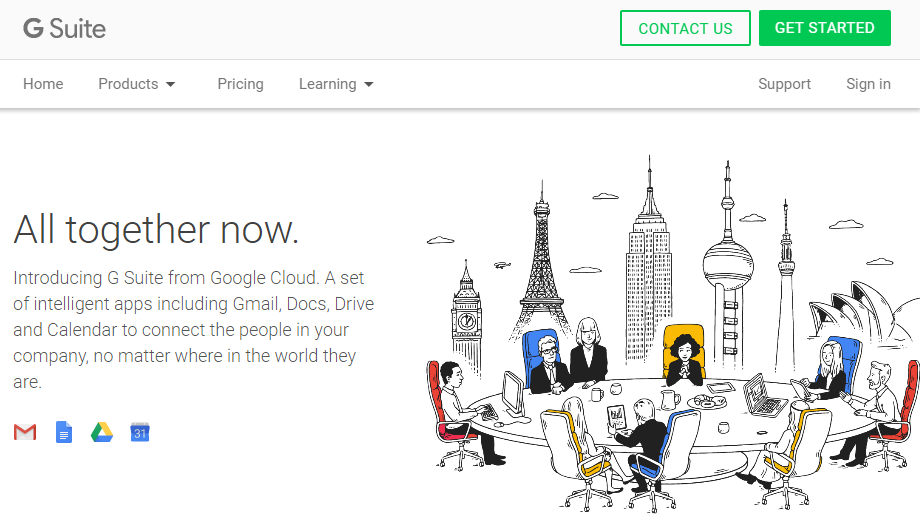Open the Products menu
The width and height of the screenshot is (920, 524).
[137, 84]
